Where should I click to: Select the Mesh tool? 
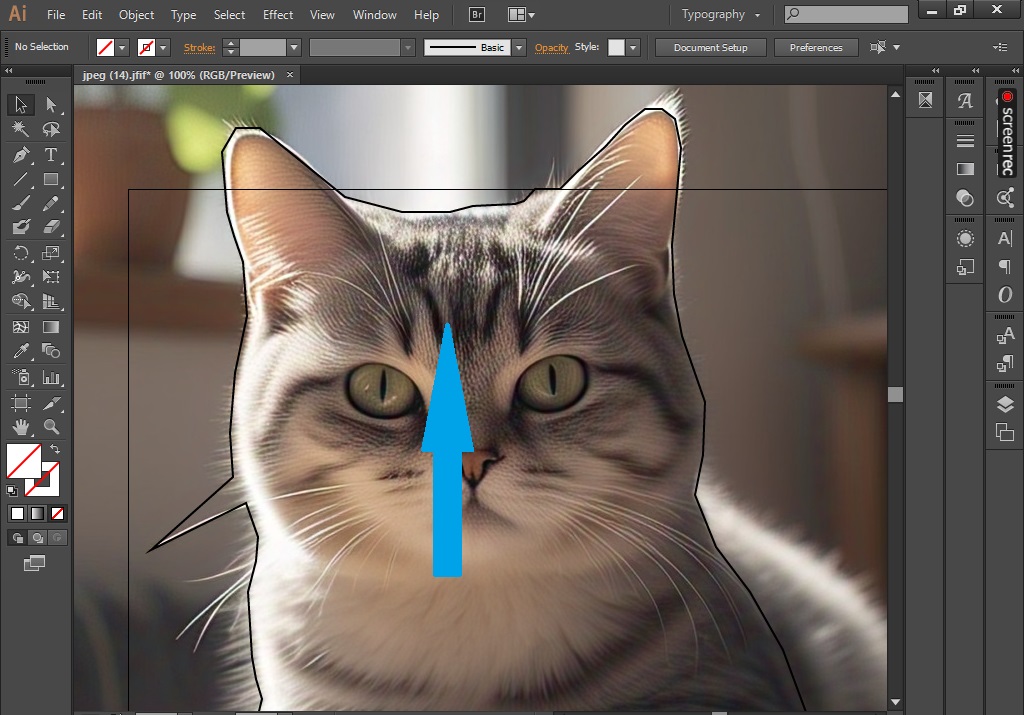pos(21,326)
